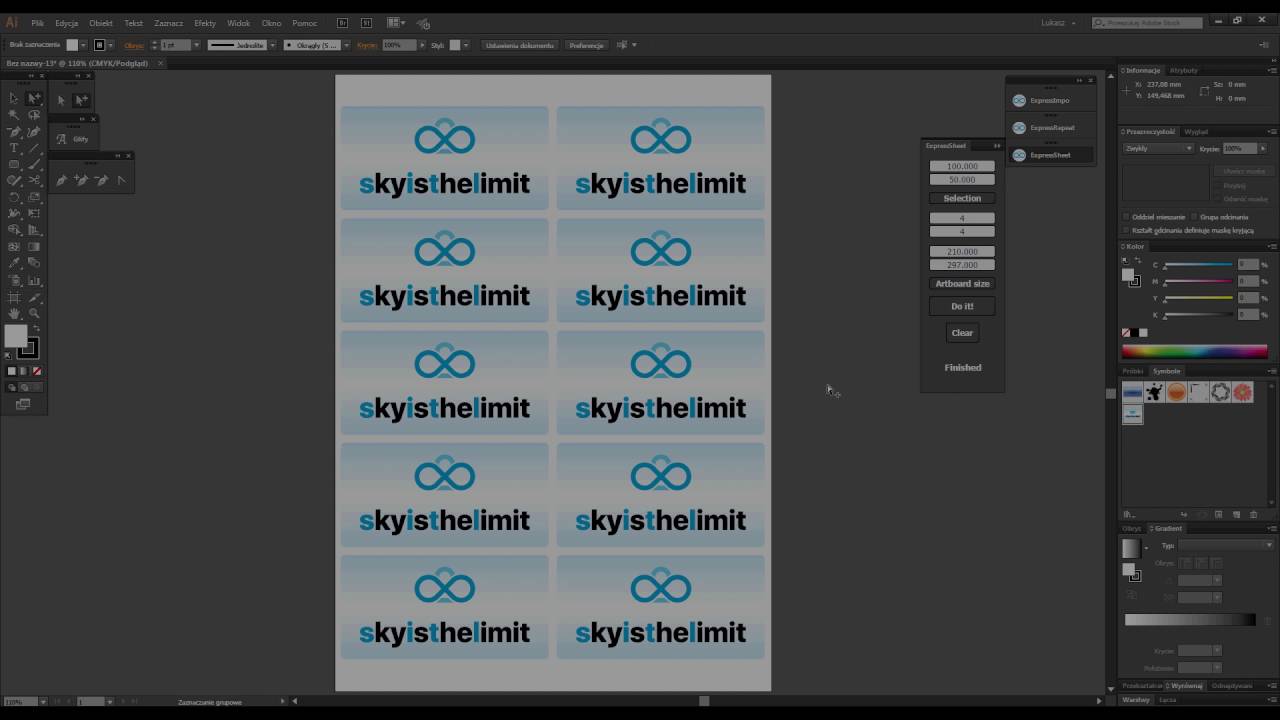
Task: Open the Edycja menu
Action: [x=67, y=22]
